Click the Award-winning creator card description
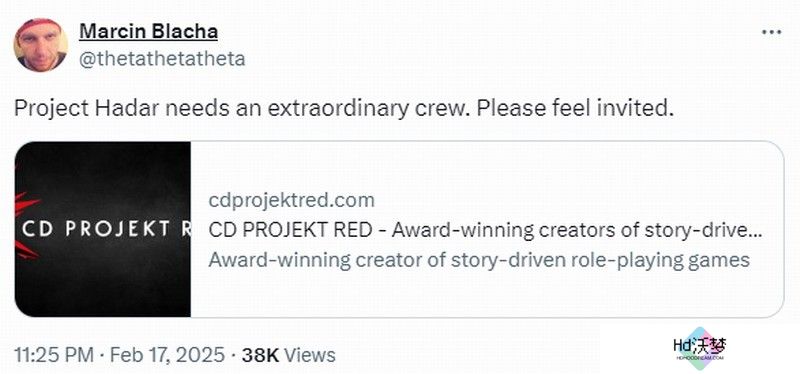 [x=479, y=260]
